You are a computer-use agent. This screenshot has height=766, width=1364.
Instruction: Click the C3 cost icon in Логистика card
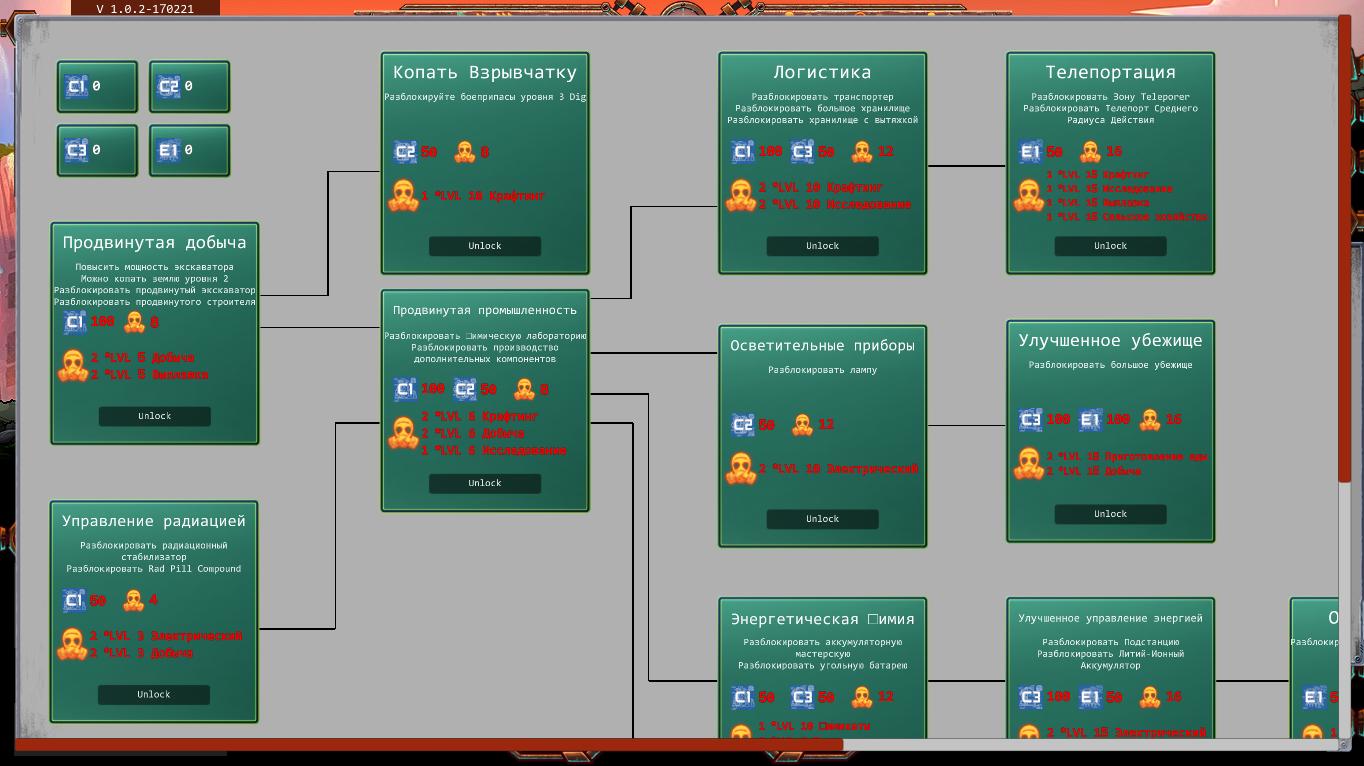(802, 152)
